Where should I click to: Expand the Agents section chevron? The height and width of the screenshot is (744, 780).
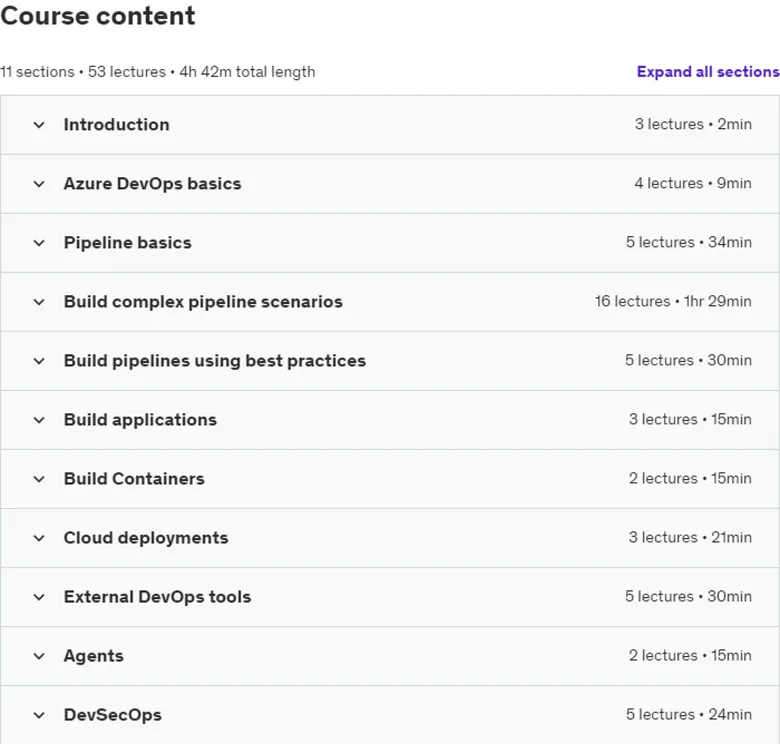39,656
